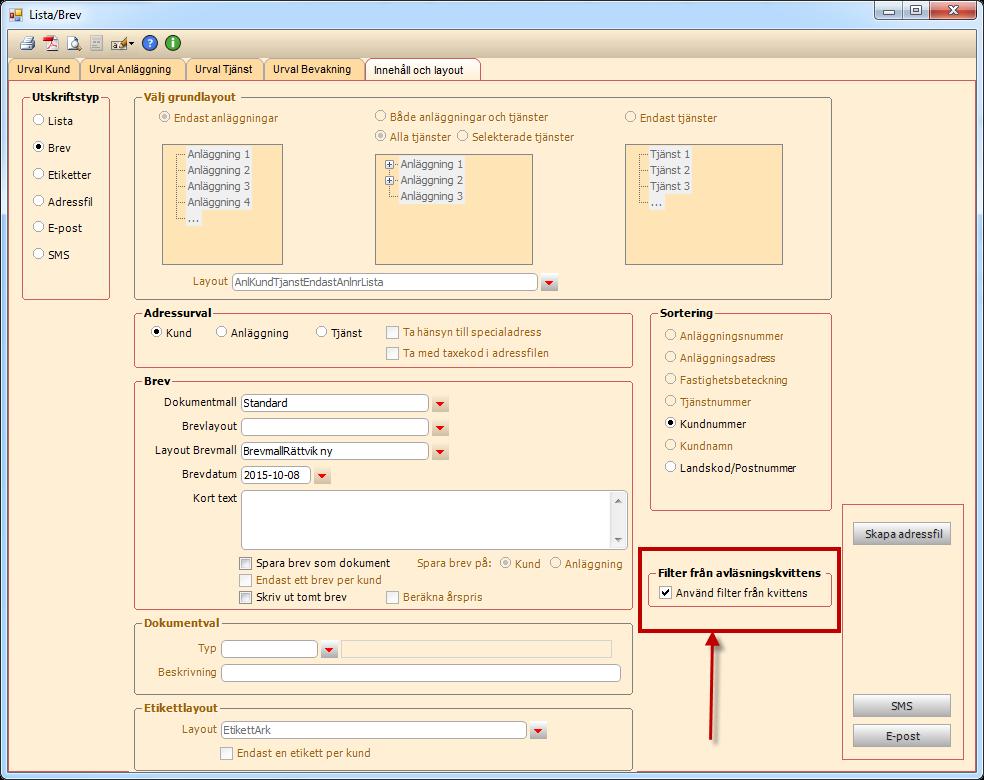Click the greyed-out document icon in toolbar
Viewport: 984px width, 780px height.
pyautogui.click(x=96, y=43)
